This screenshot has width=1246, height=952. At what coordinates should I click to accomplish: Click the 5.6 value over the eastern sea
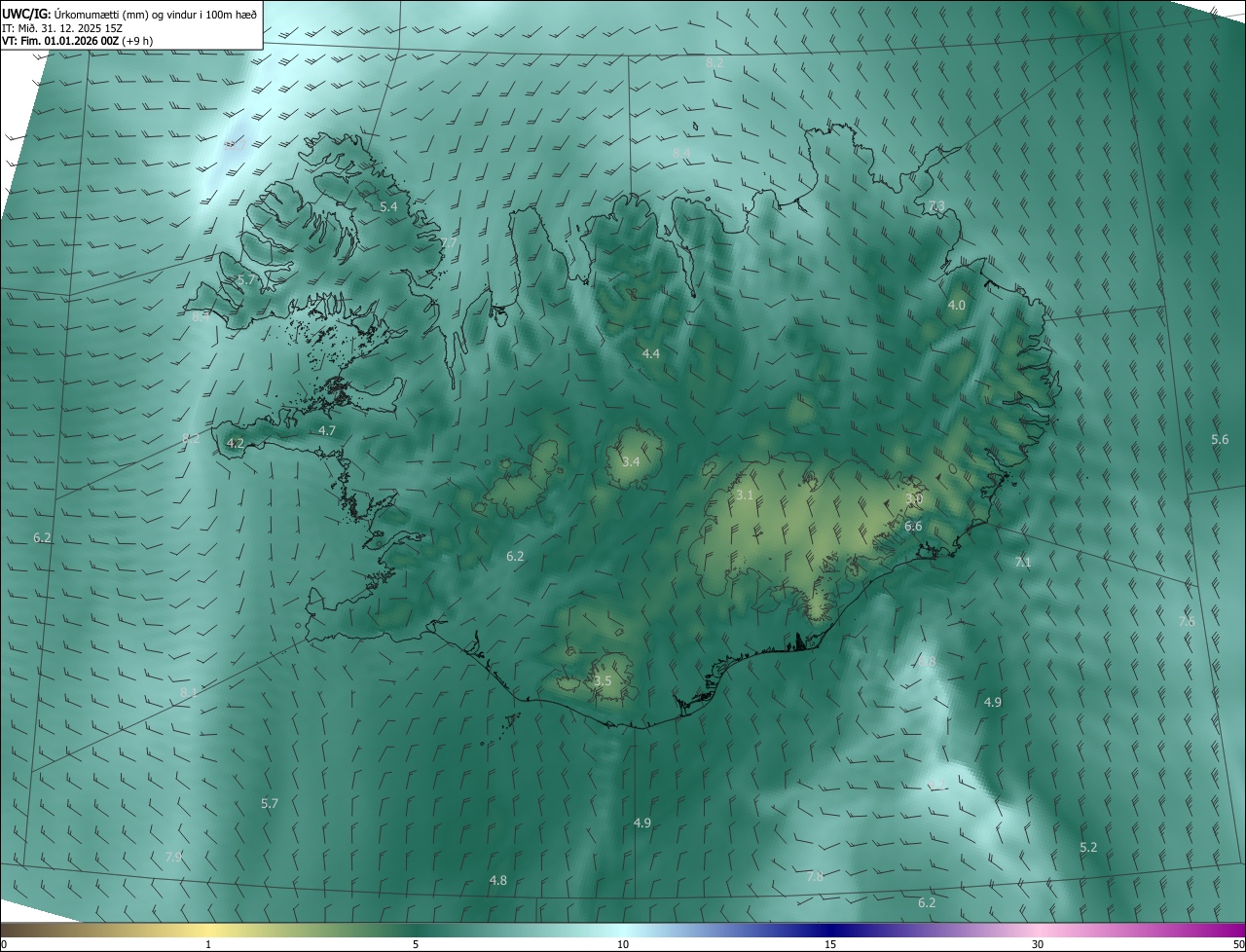coord(1220,440)
